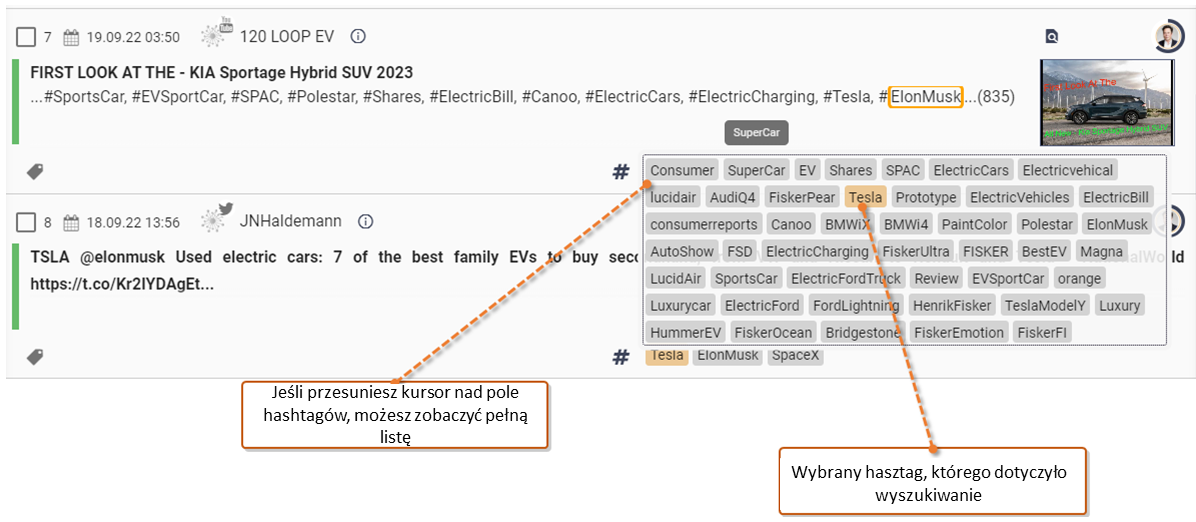This screenshot has width=1196, height=522.
Task: Click the tag icon under result 8
Action: click(x=34, y=356)
